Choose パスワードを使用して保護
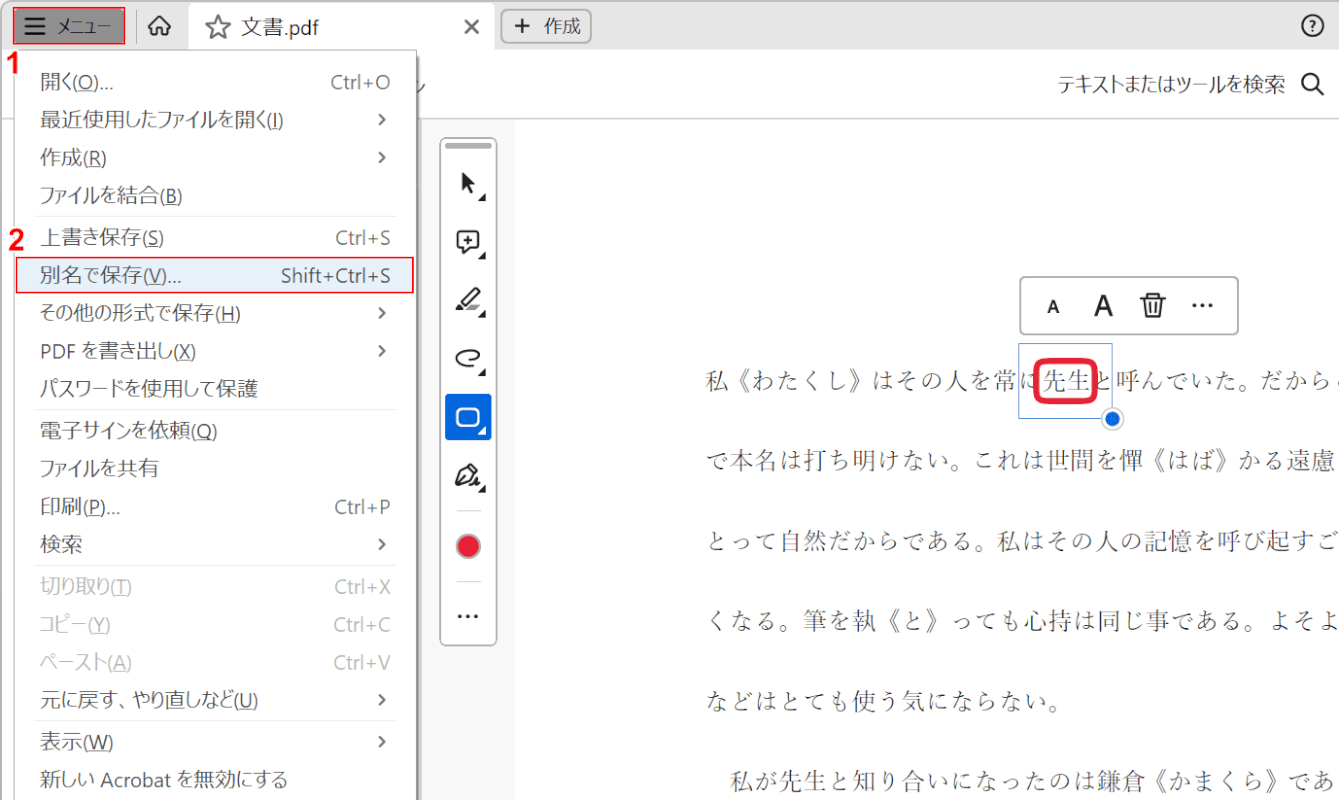 (x=215, y=389)
